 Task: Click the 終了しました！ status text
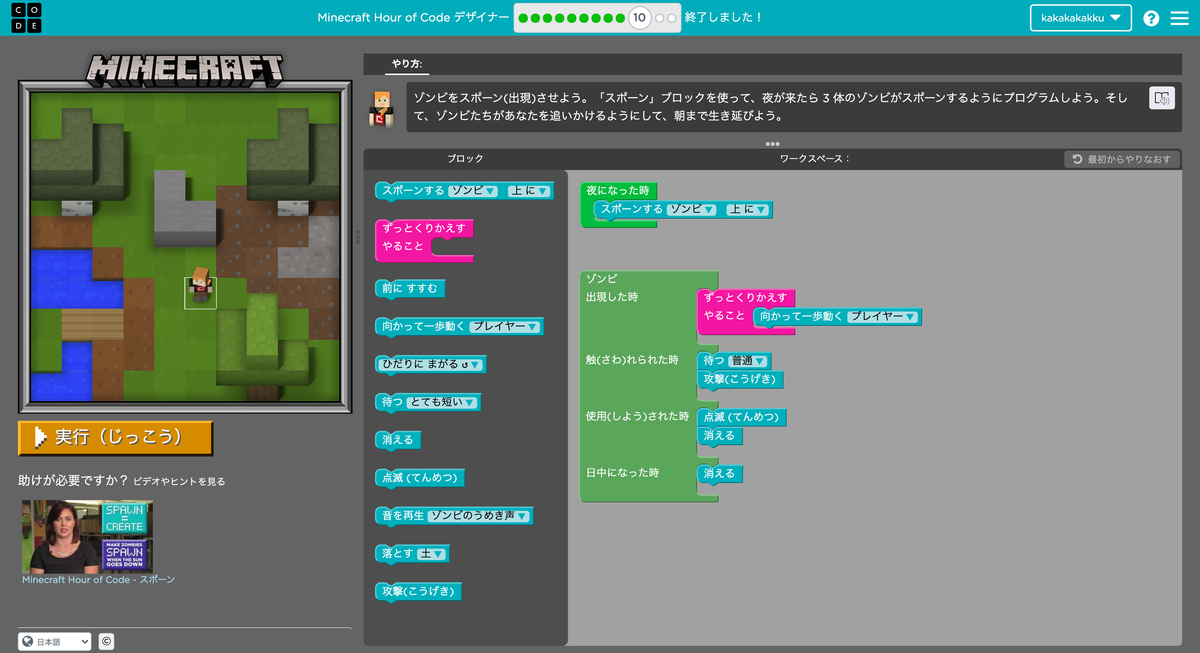pos(724,18)
